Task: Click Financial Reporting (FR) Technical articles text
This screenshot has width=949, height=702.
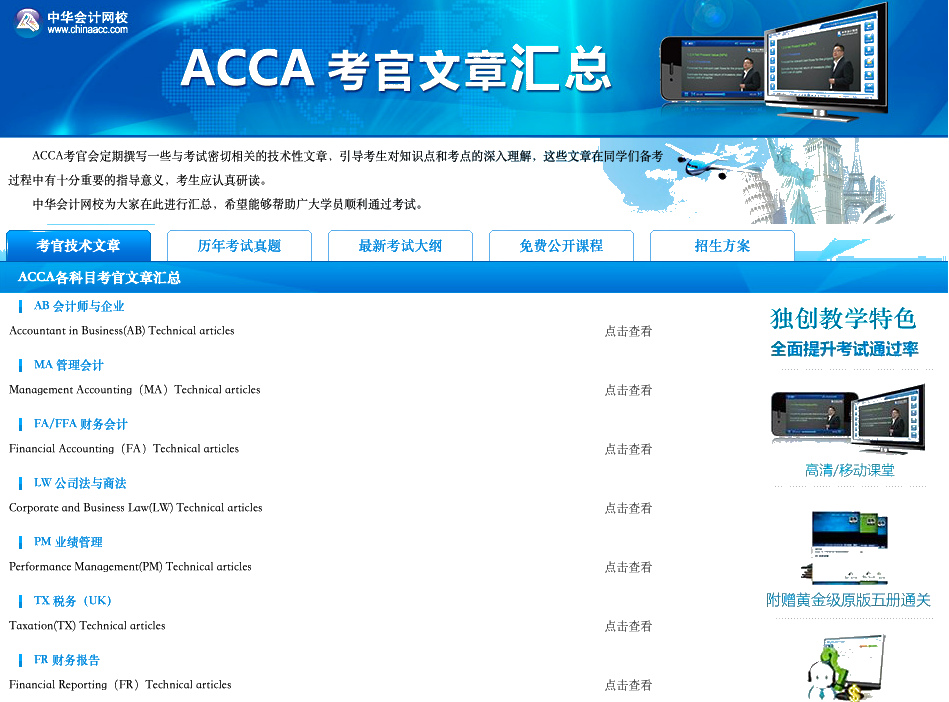Action: 120,684
